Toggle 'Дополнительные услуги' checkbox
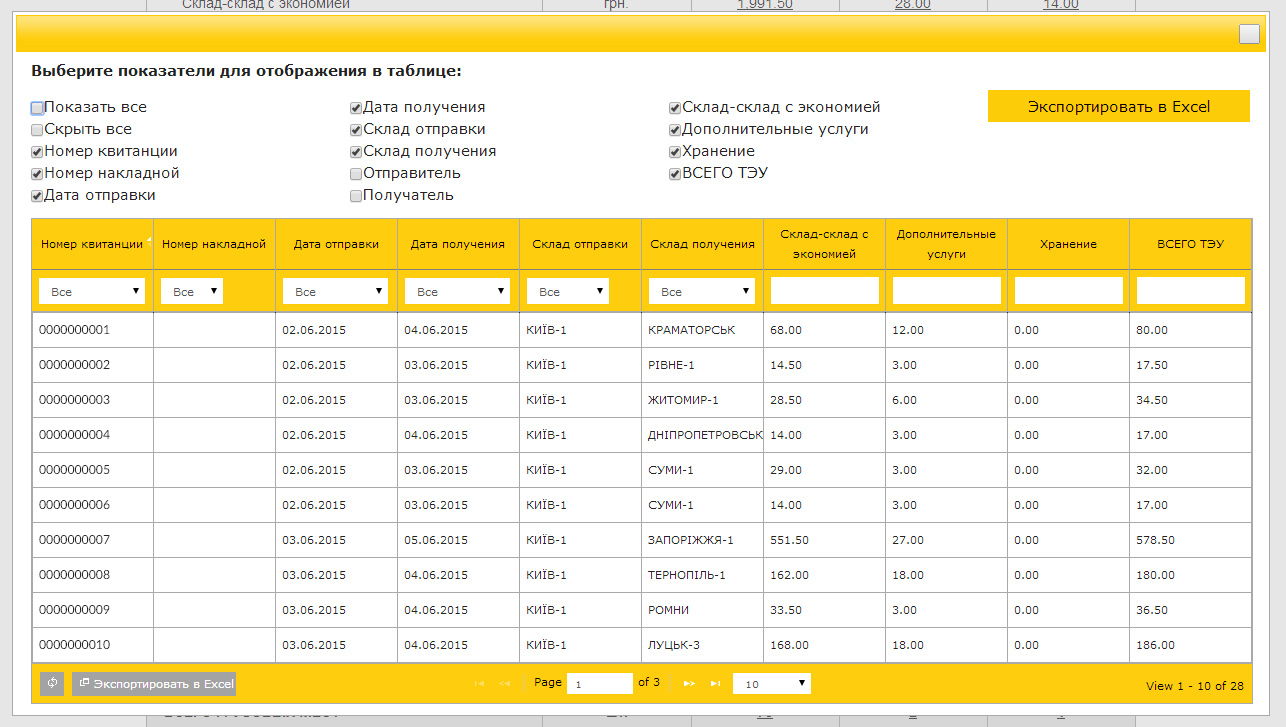 tap(675, 130)
